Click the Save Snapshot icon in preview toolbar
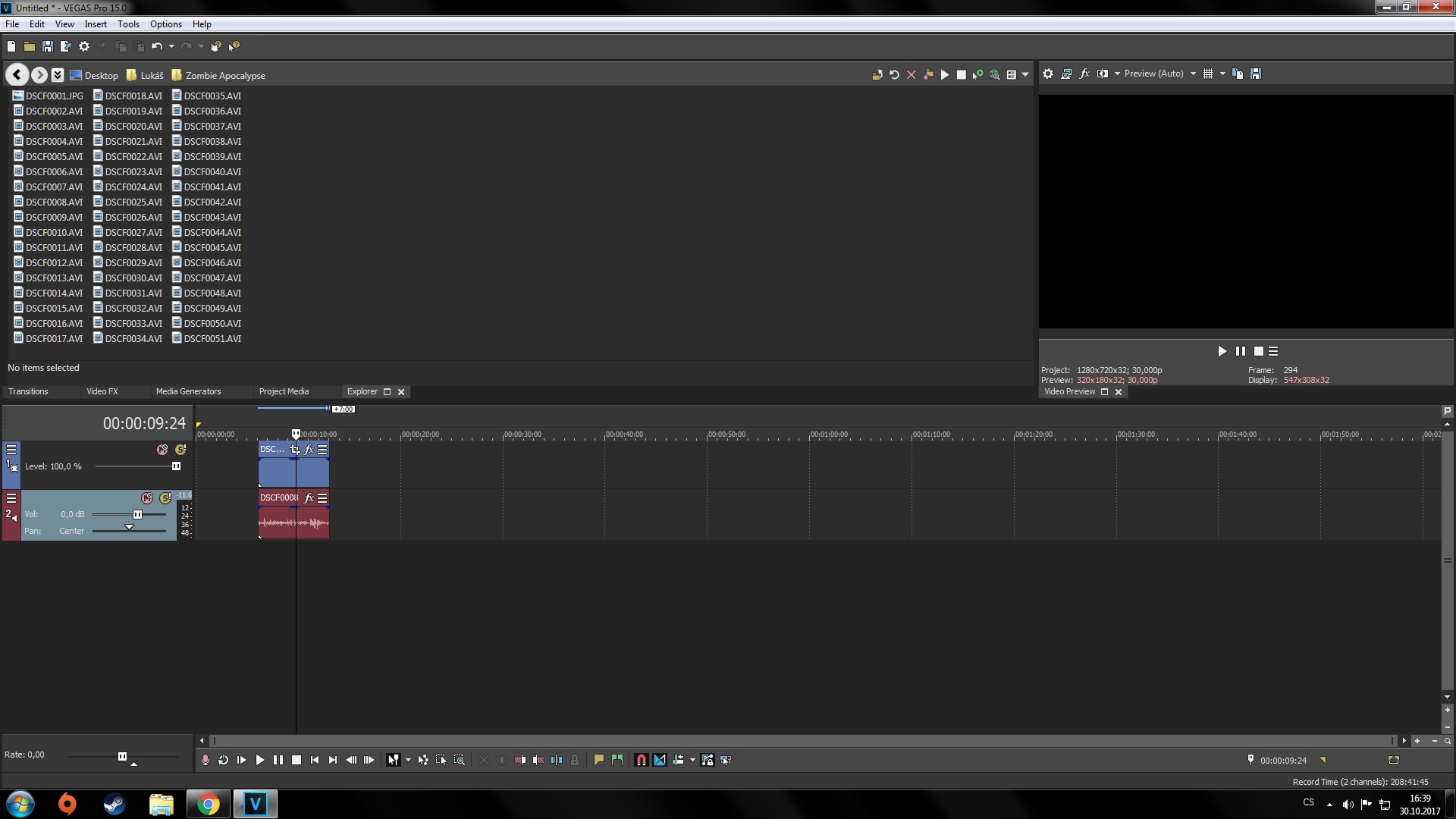Image resolution: width=1456 pixels, height=819 pixels. tap(1256, 74)
